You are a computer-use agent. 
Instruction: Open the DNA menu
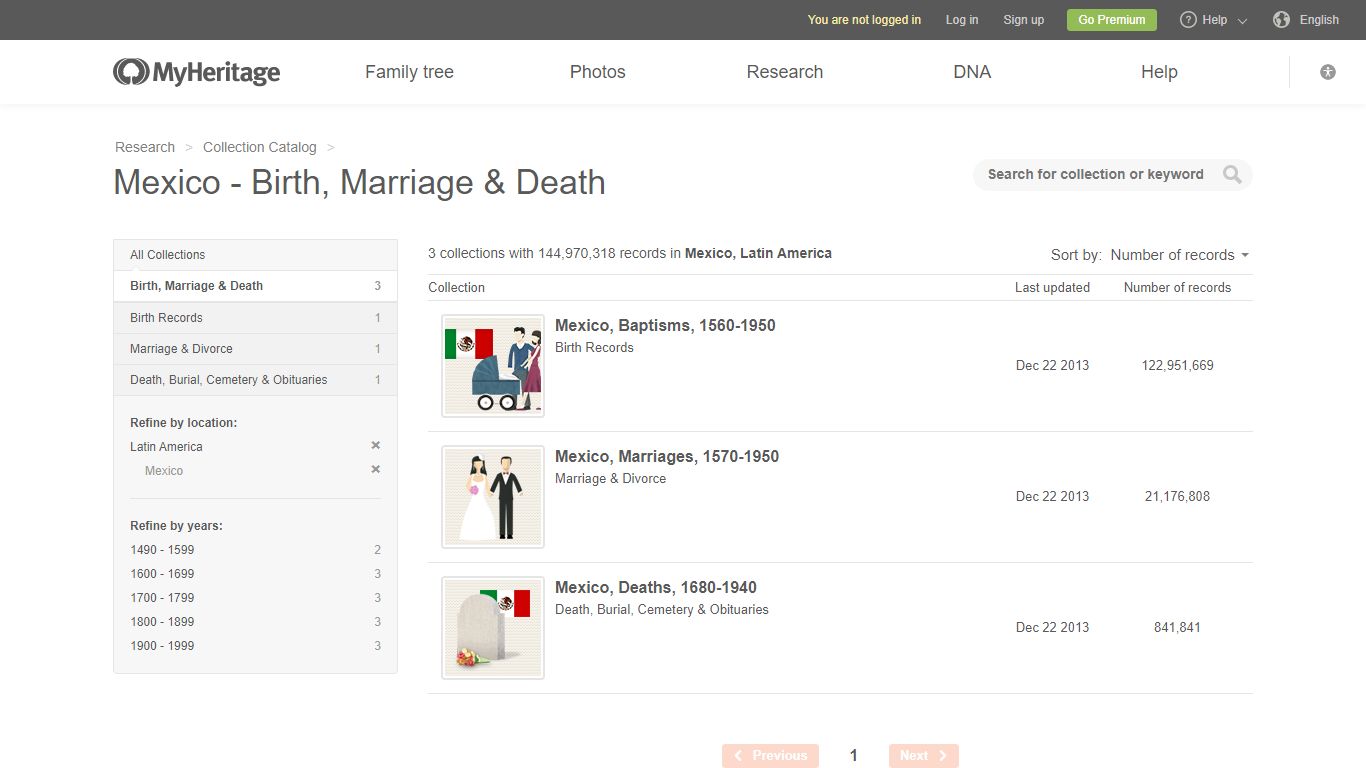tap(972, 72)
